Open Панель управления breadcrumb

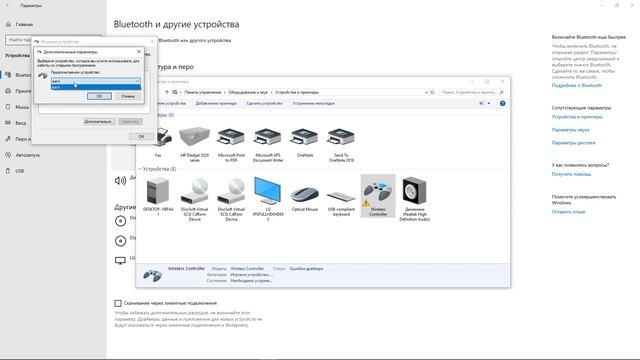(x=202, y=92)
